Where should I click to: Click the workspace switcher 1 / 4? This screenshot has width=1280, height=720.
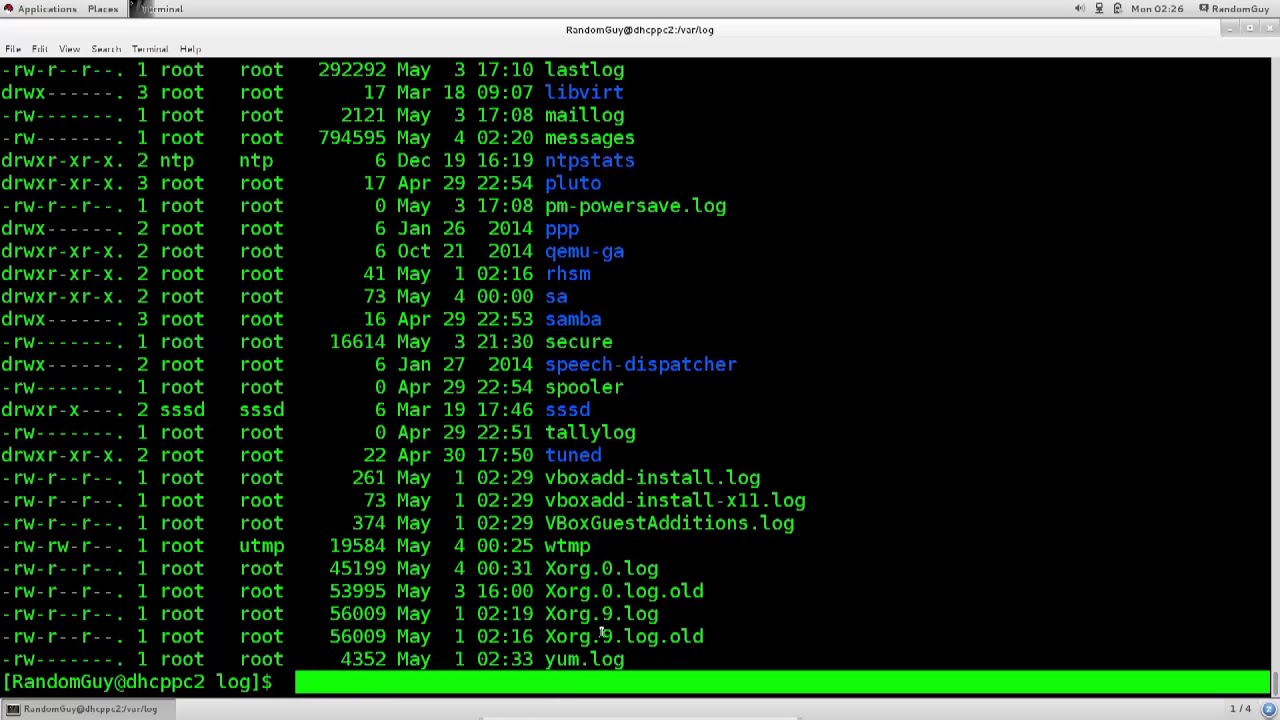(x=1240, y=709)
